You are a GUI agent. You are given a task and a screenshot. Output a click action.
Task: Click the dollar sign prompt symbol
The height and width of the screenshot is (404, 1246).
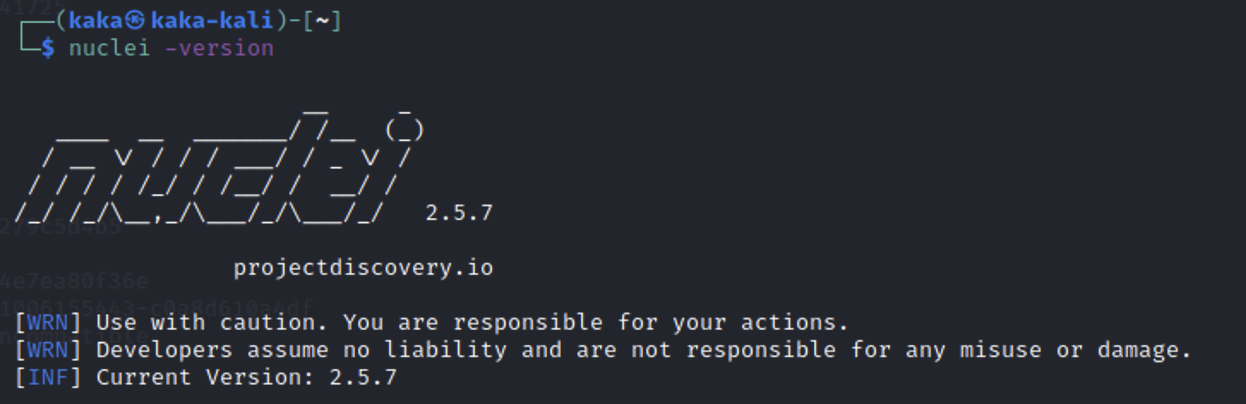click(47, 48)
